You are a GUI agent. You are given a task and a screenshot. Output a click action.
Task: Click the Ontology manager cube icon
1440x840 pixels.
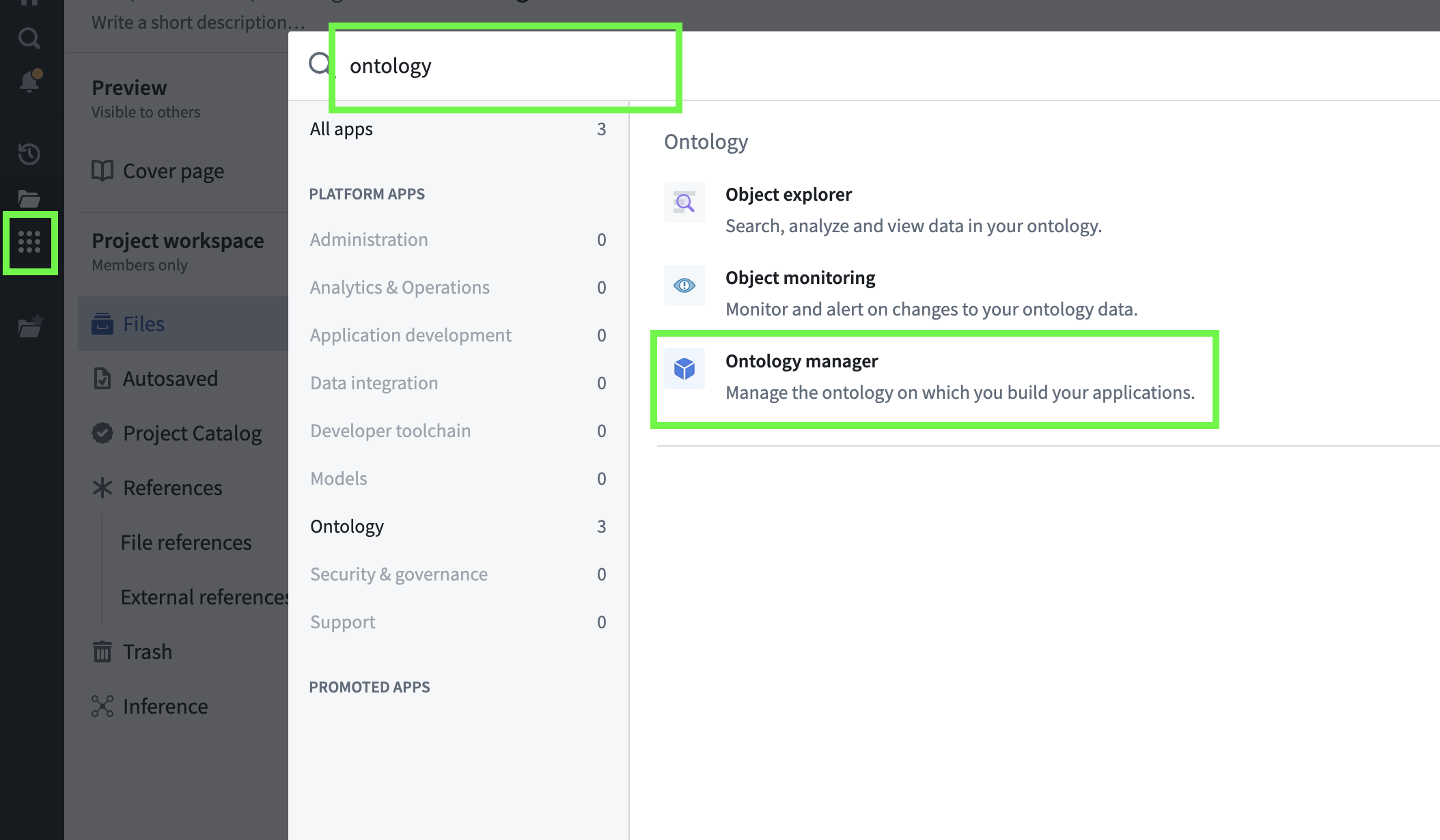tap(684, 369)
